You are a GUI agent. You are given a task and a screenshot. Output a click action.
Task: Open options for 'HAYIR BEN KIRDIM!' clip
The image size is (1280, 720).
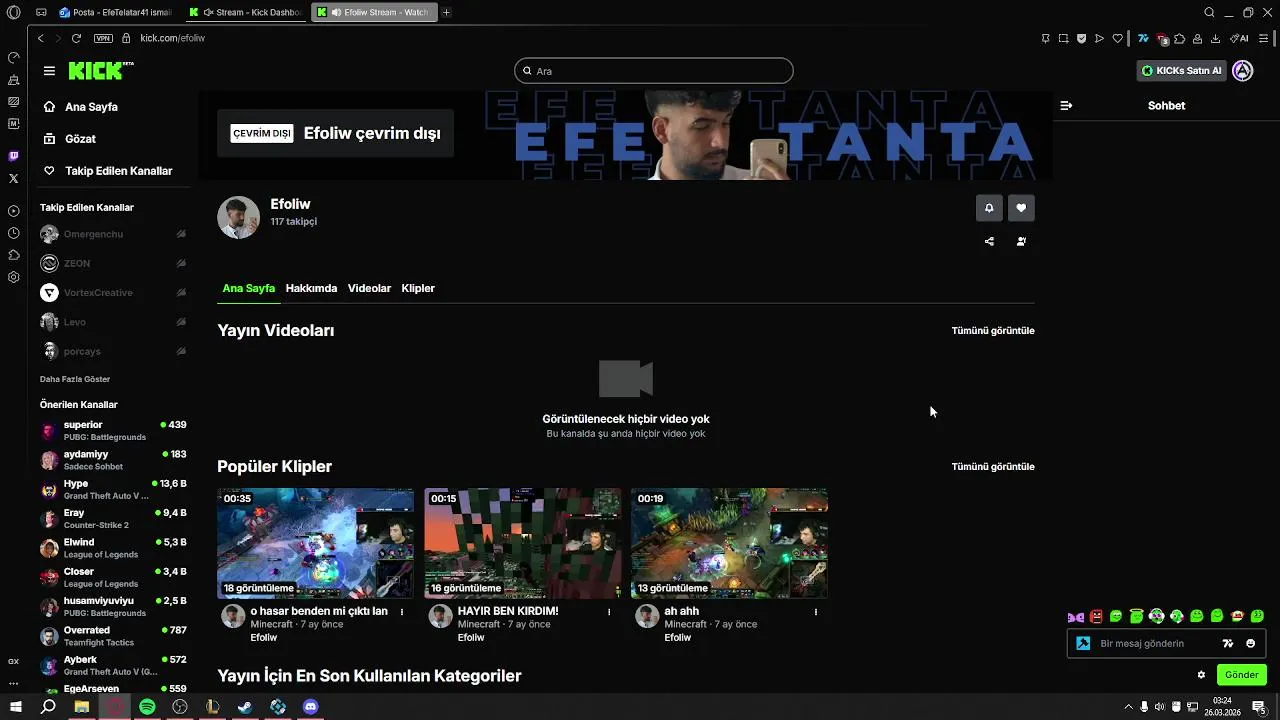click(x=609, y=611)
